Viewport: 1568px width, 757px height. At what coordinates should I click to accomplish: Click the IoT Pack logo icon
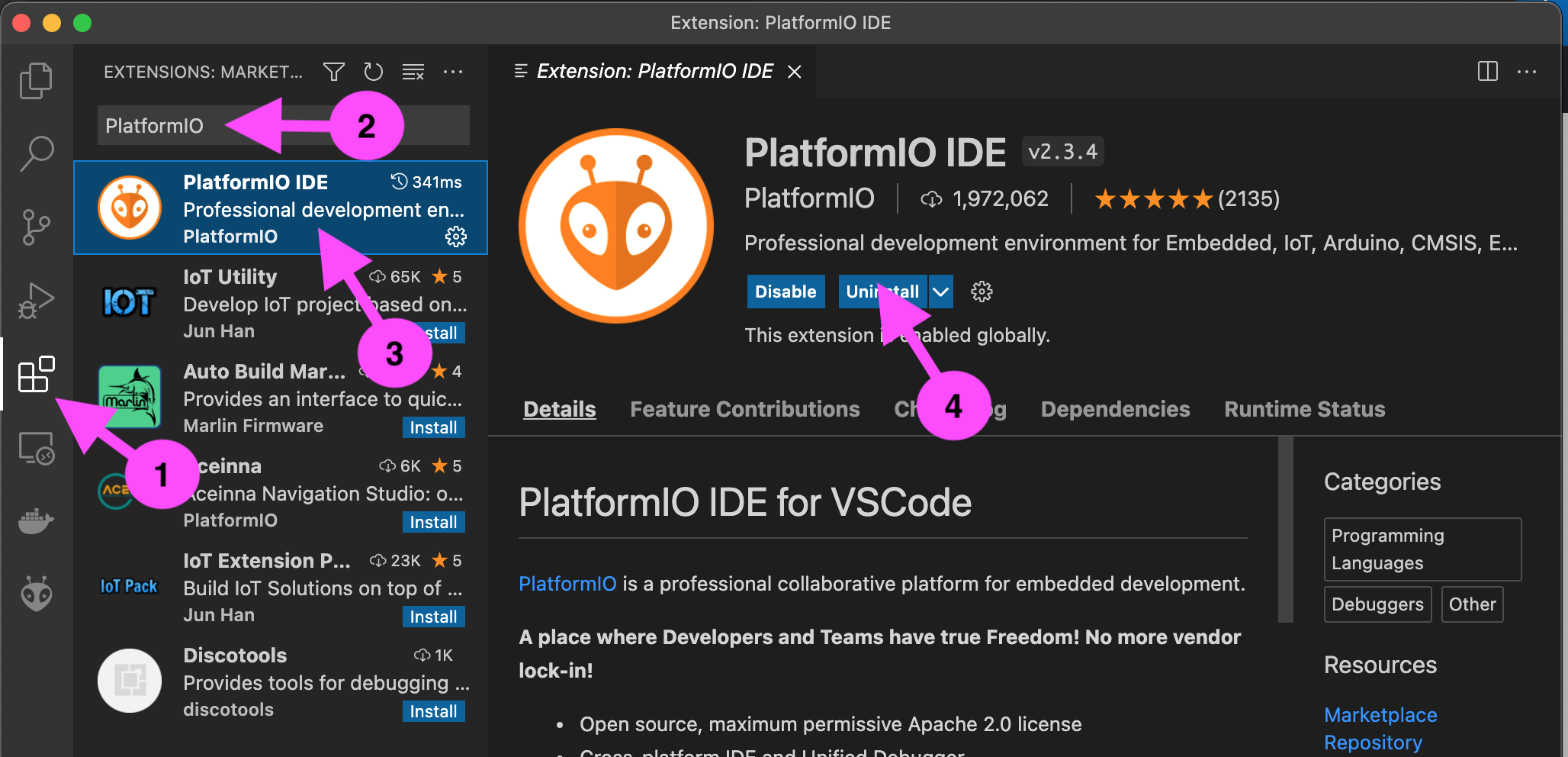(x=129, y=586)
